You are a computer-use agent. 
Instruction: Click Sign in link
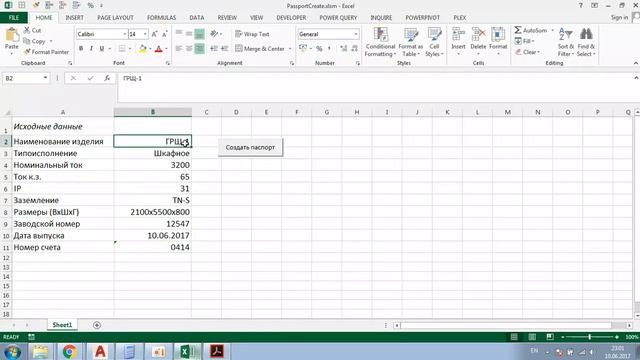[x=620, y=18]
